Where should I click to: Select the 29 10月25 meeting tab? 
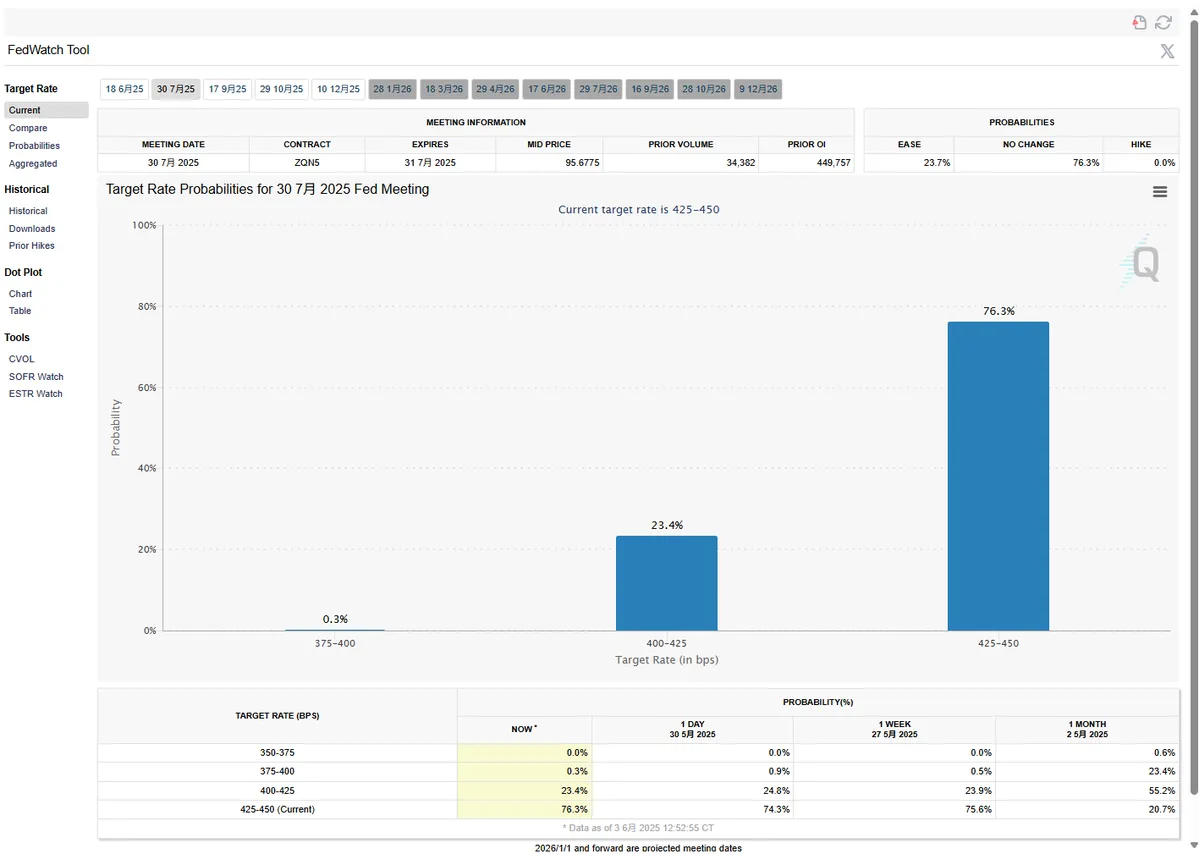coord(281,89)
